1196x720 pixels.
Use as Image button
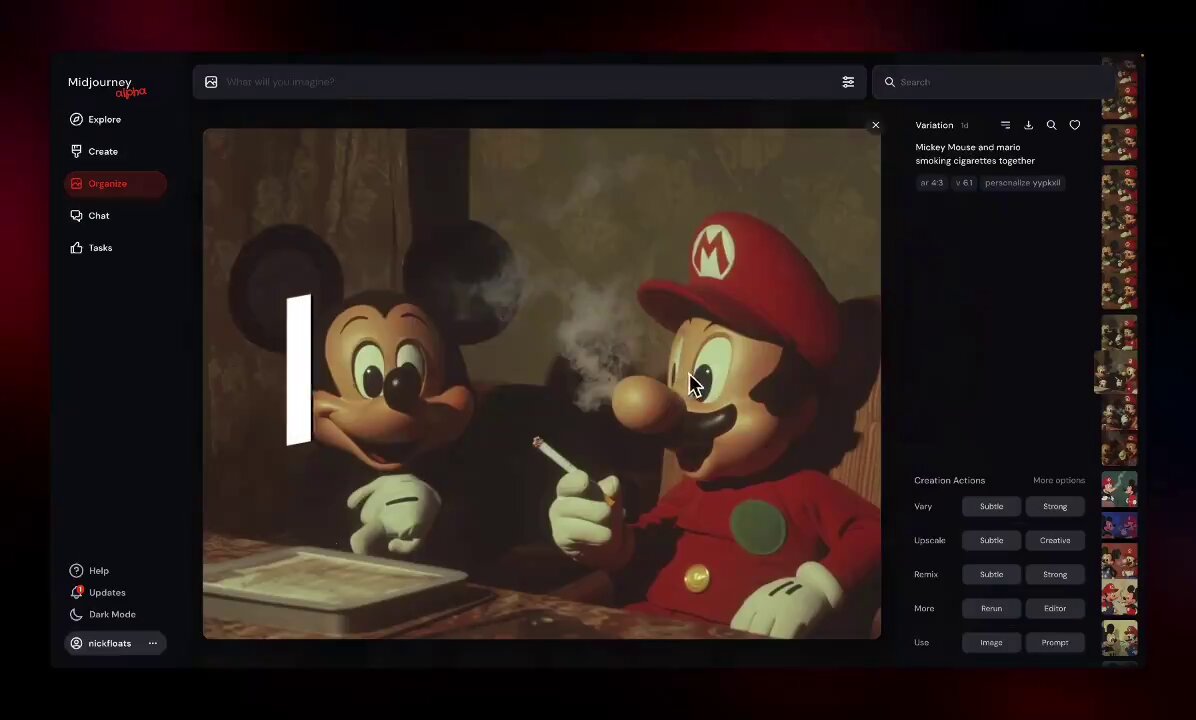992,642
